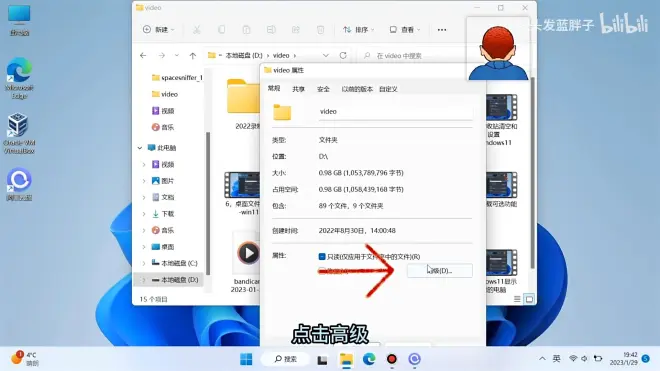Click the Task View taskbar icon
660x371 pixels.
click(x=322, y=359)
